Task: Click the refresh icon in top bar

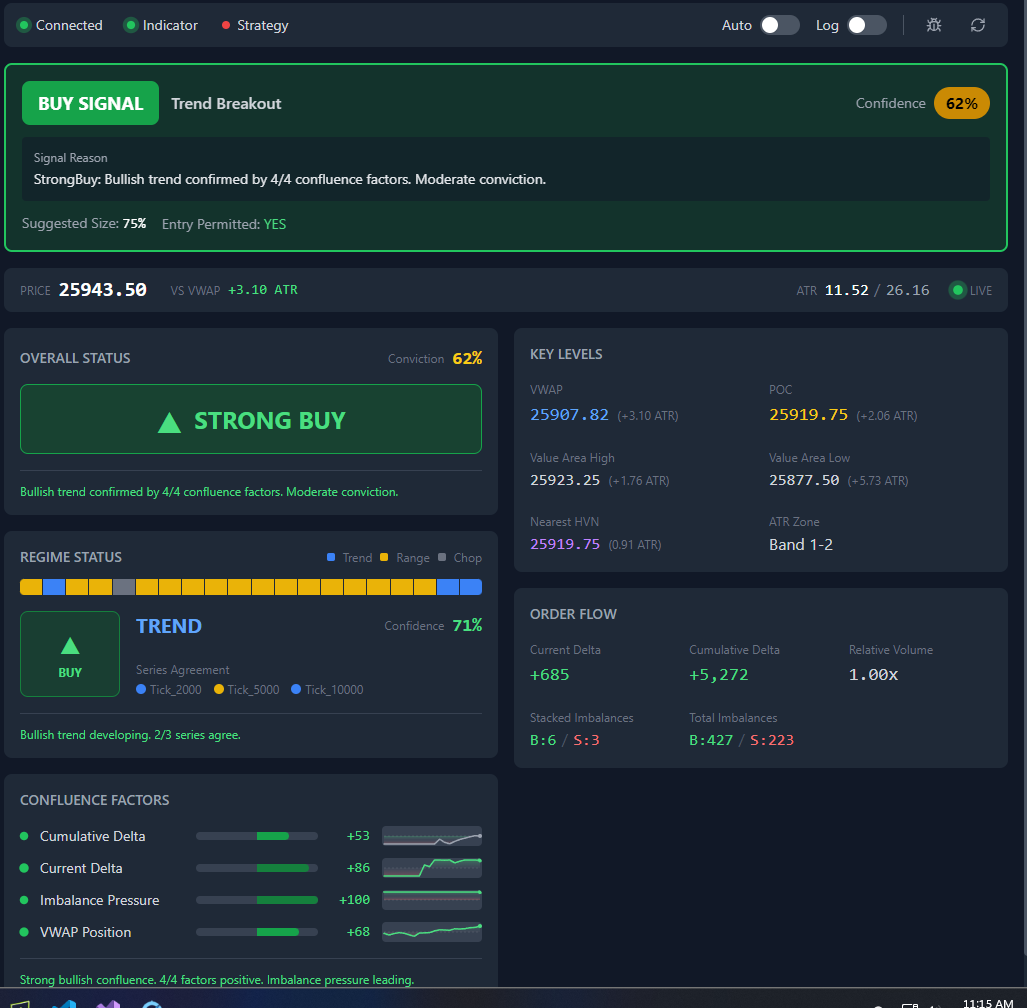Action: click(978, 25)
